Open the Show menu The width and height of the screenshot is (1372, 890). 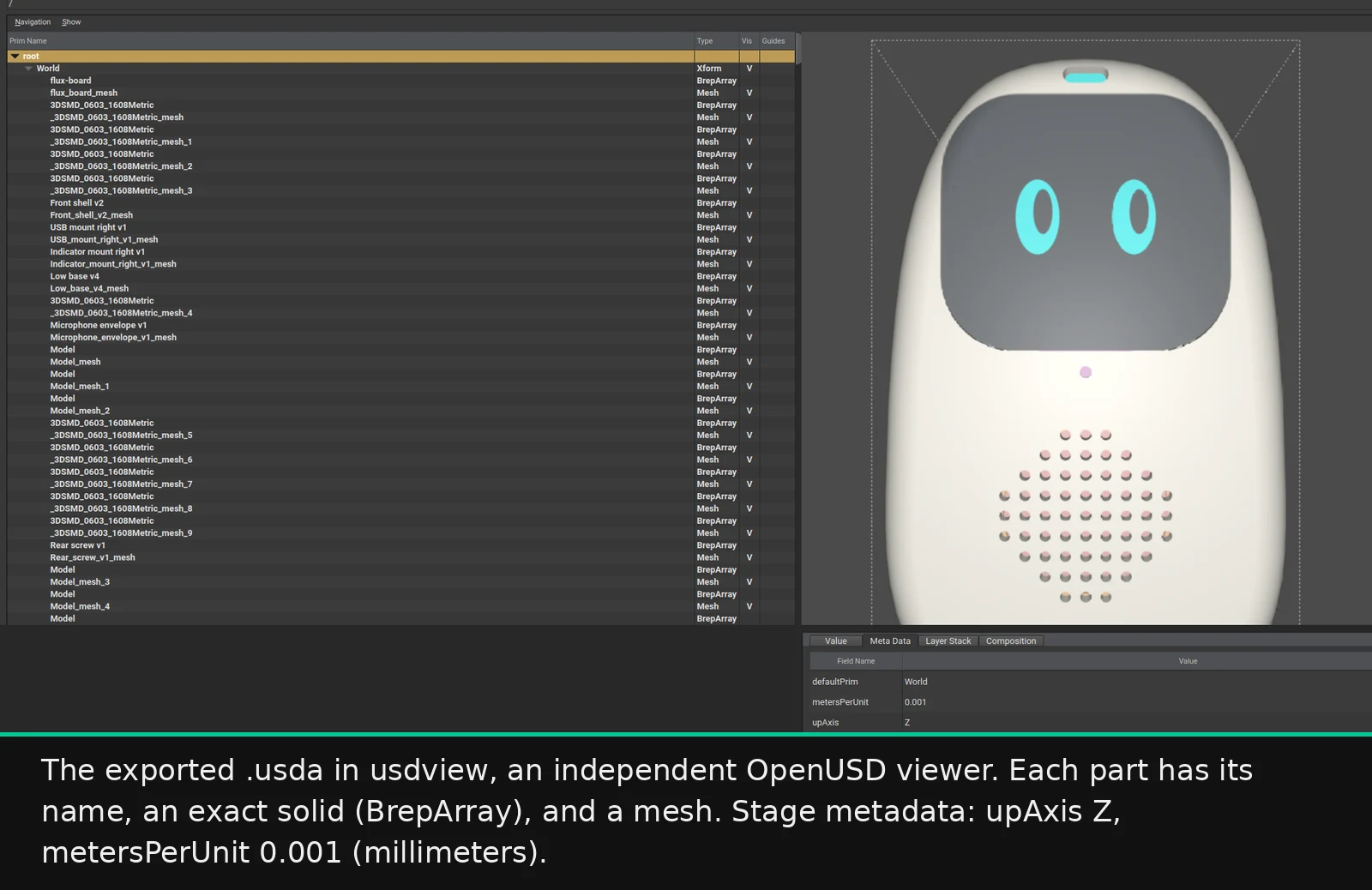pyautogui.click(x=71, y=22)
